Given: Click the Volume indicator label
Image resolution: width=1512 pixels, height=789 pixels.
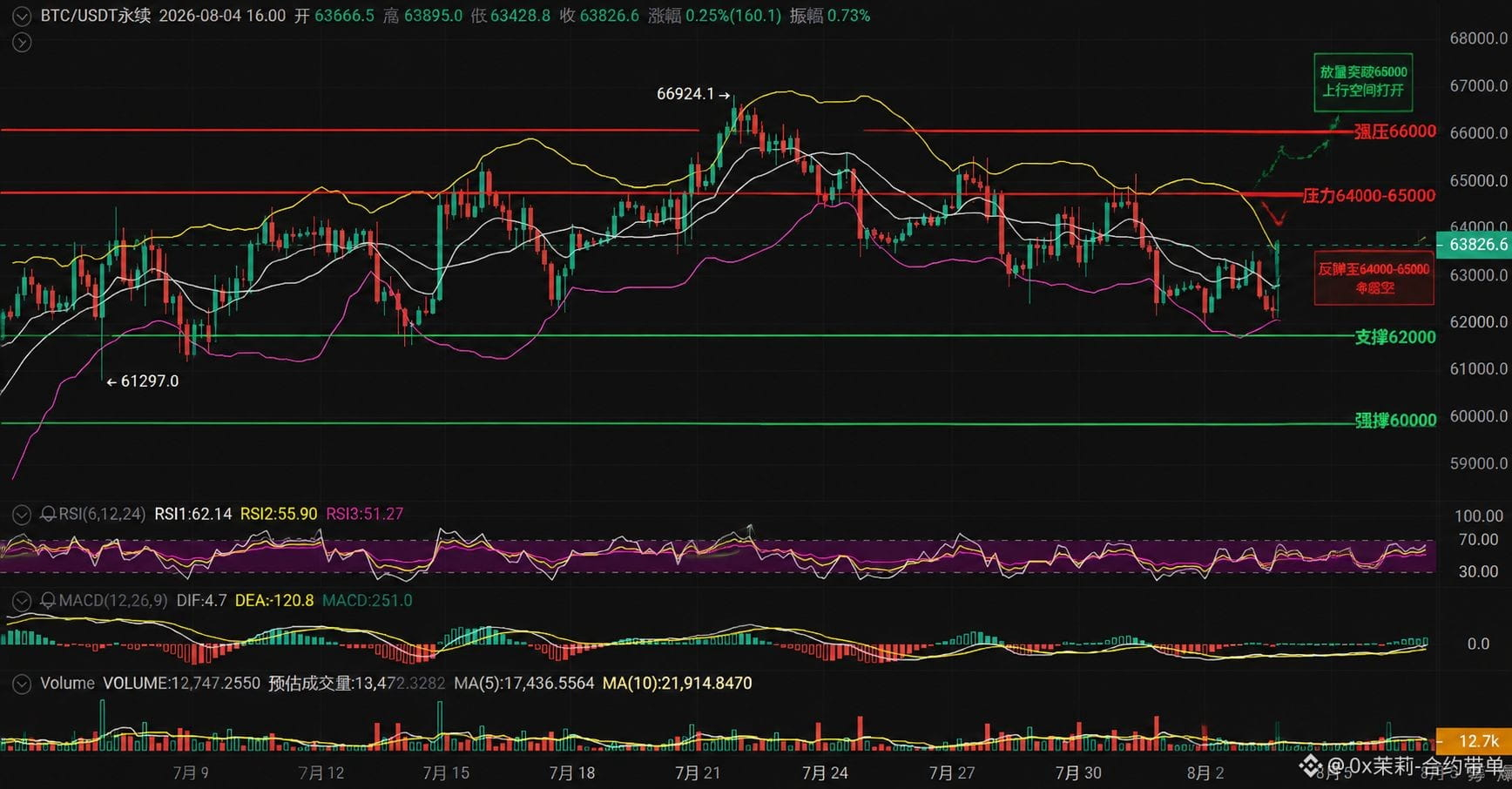Looking at the screenshot, I should click(x=67, y=684).
